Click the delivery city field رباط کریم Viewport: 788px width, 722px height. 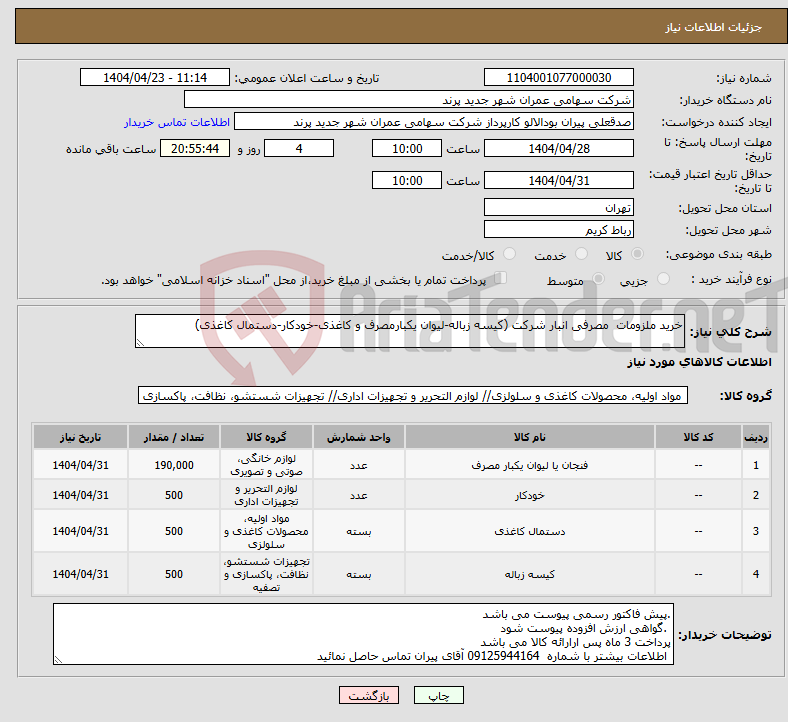click(x=559, y=229)
